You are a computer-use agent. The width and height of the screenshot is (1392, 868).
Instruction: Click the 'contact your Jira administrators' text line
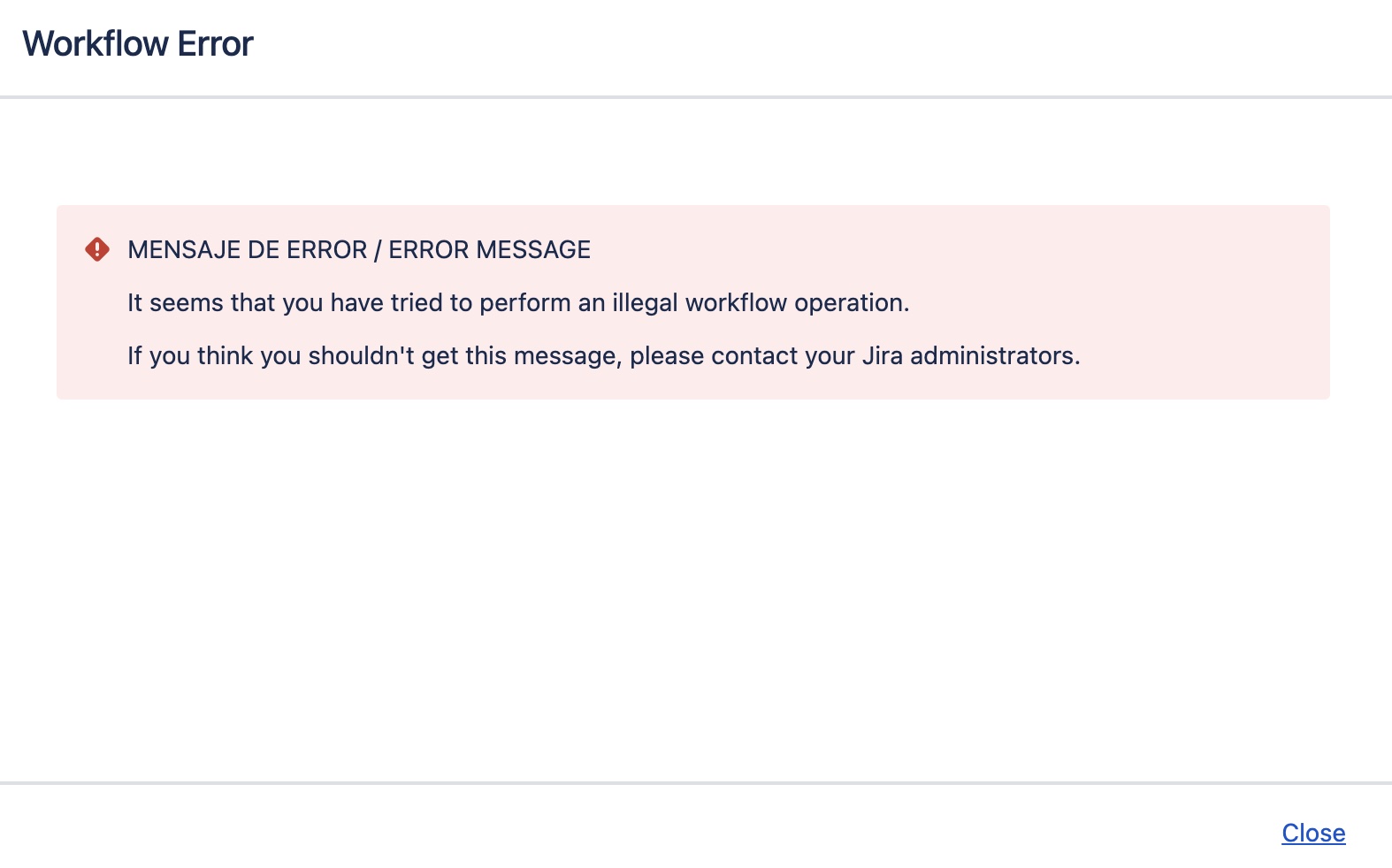pyautogui.click(x=604, y=355)
